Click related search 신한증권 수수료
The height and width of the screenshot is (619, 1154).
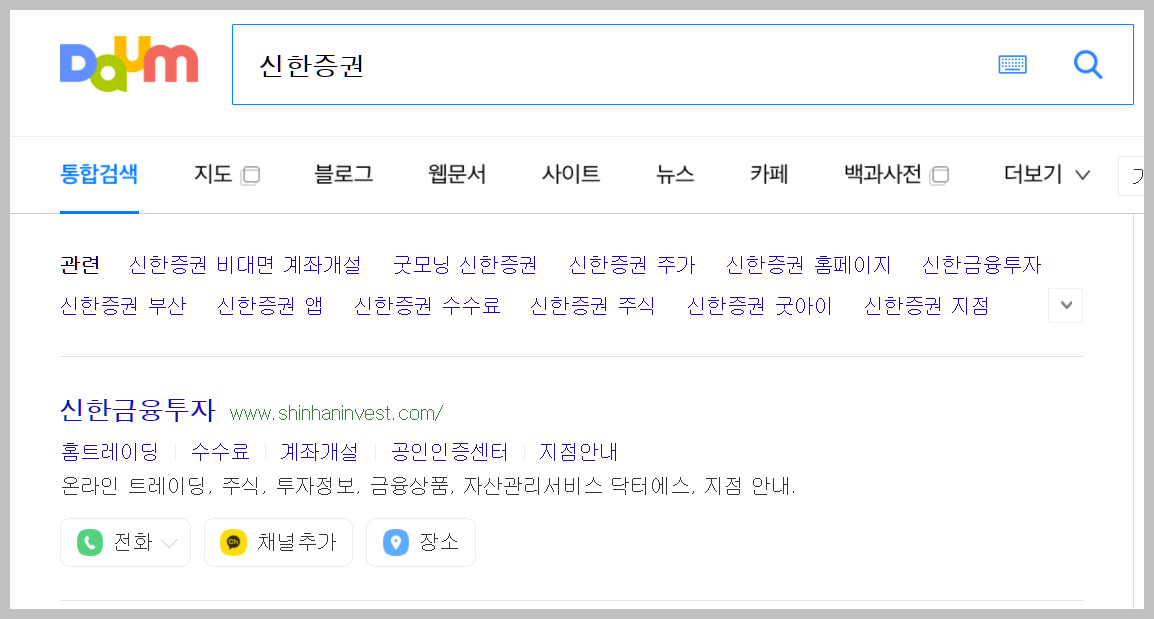[x=427, y=305]
